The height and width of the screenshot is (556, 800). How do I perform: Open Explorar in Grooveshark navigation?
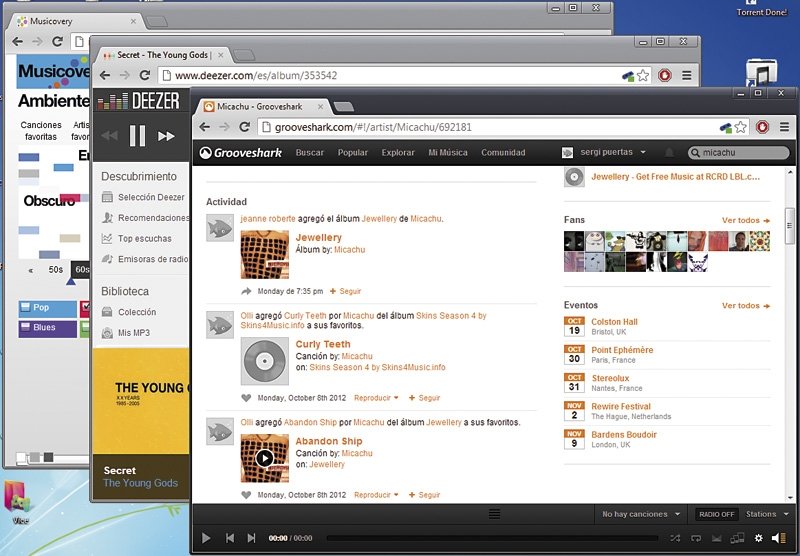pos(398,153)
